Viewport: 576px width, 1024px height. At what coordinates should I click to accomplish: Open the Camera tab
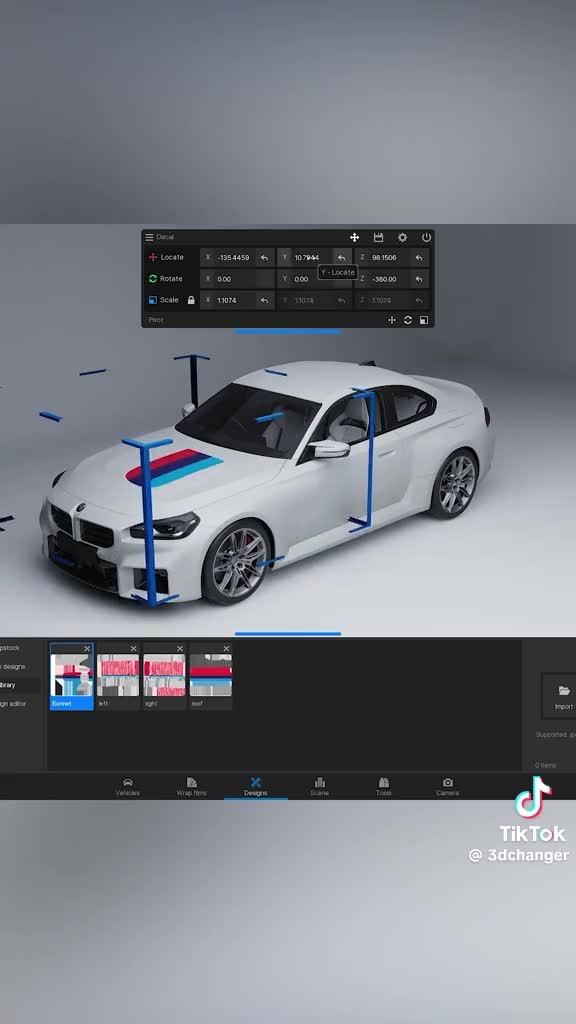447,786
